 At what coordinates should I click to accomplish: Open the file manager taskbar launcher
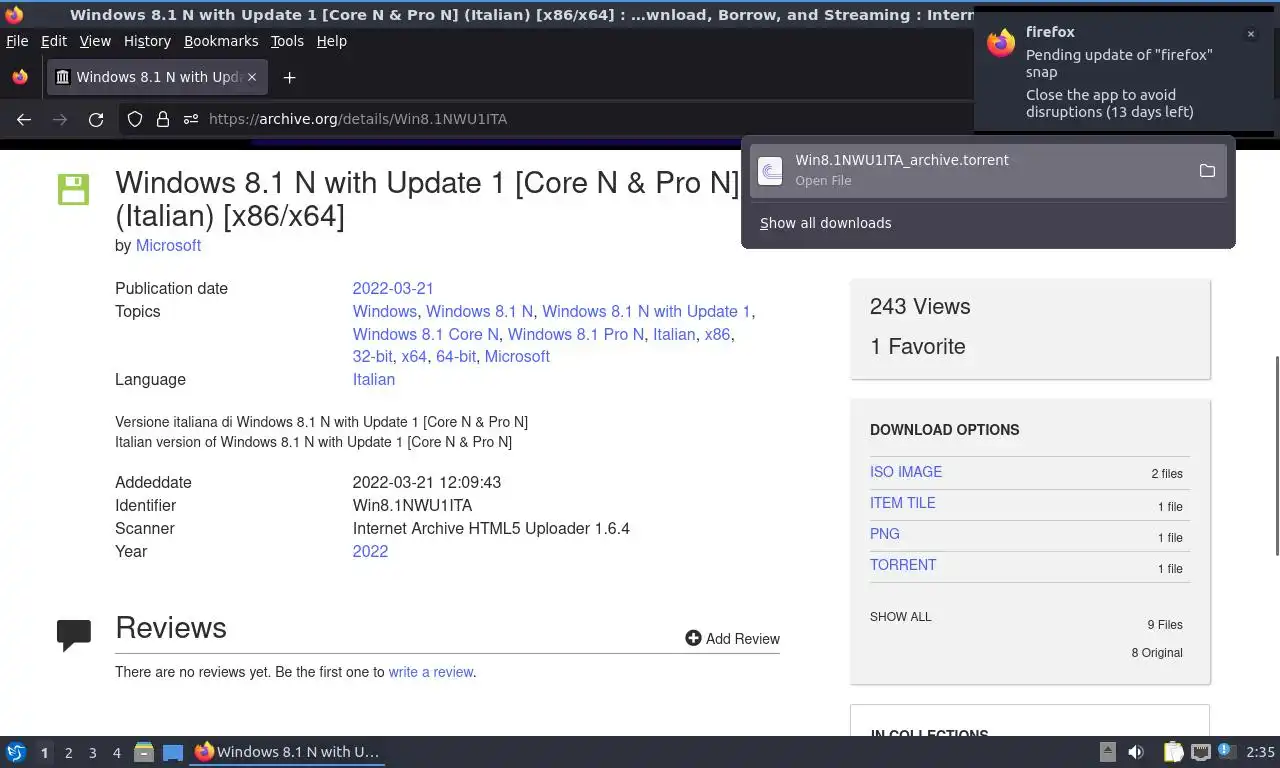(x=144, y=752)
